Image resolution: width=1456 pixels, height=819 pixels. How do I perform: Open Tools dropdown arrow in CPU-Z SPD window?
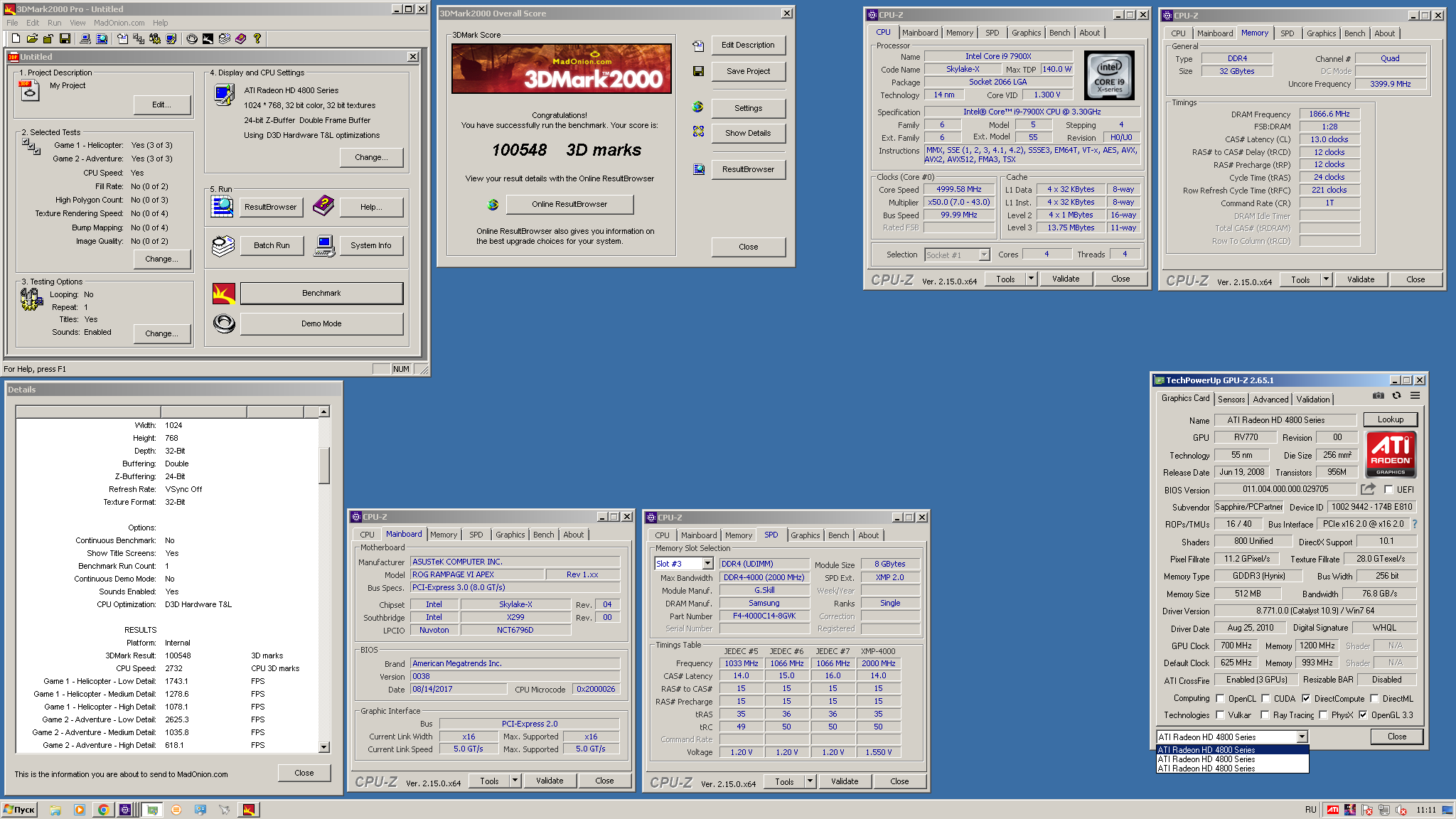pyautogui.click(x=810, y=782)
